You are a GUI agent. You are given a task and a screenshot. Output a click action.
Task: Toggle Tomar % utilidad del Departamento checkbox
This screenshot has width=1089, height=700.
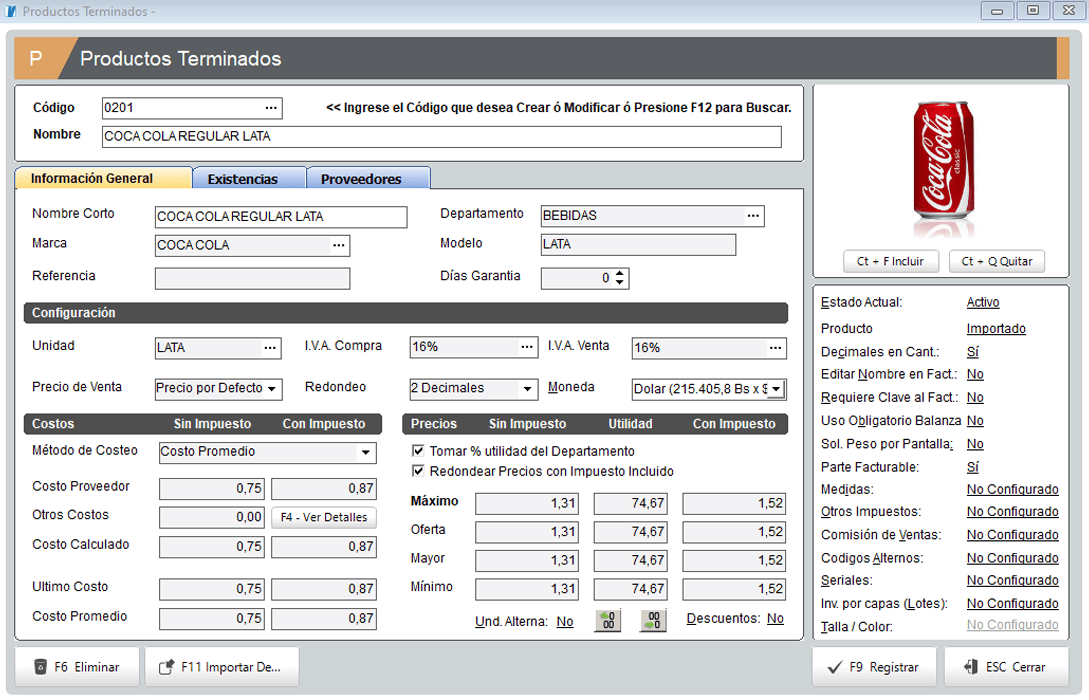click(418, 451)
